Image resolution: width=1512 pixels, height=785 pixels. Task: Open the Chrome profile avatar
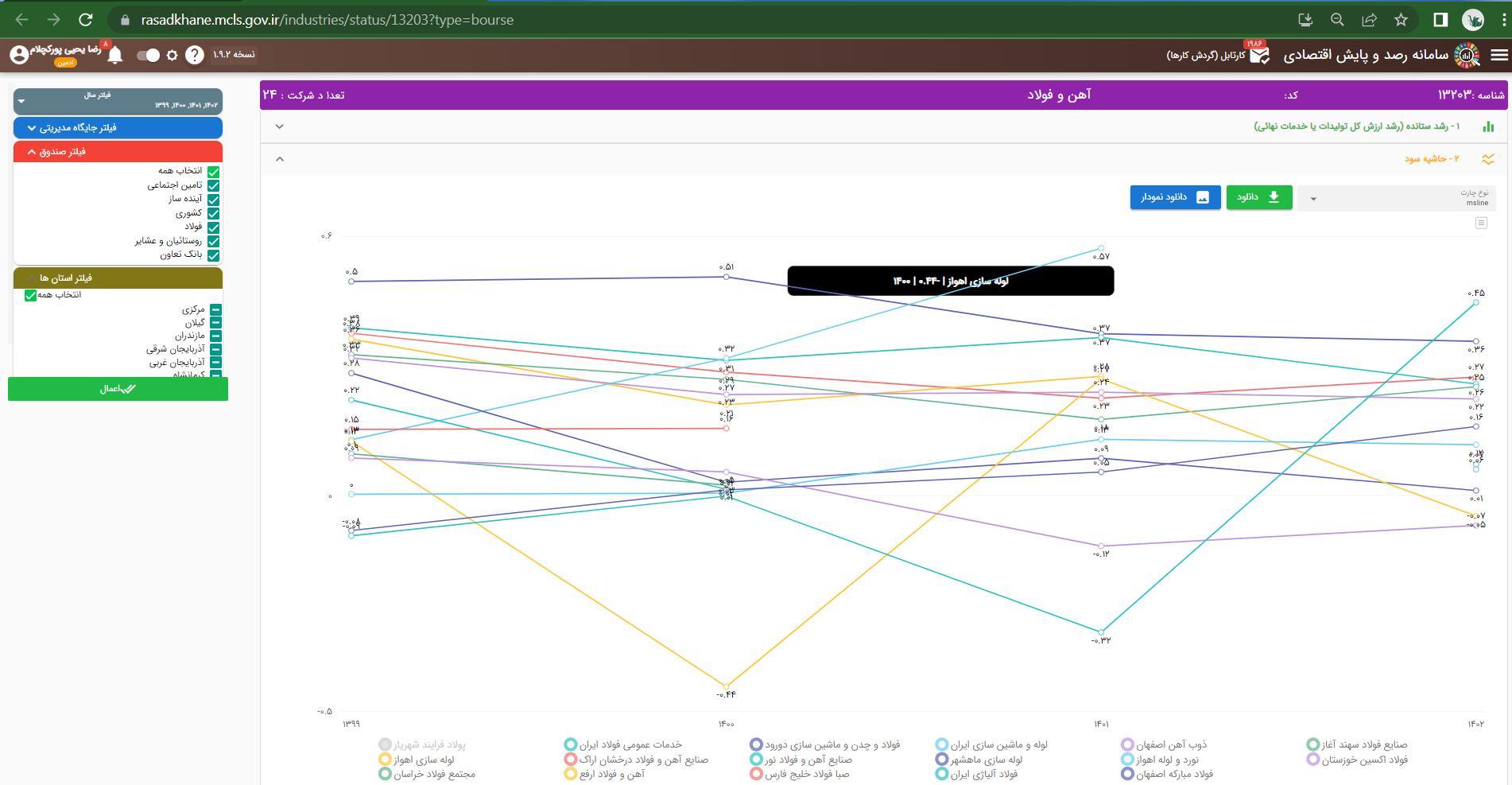(1473, 20)
